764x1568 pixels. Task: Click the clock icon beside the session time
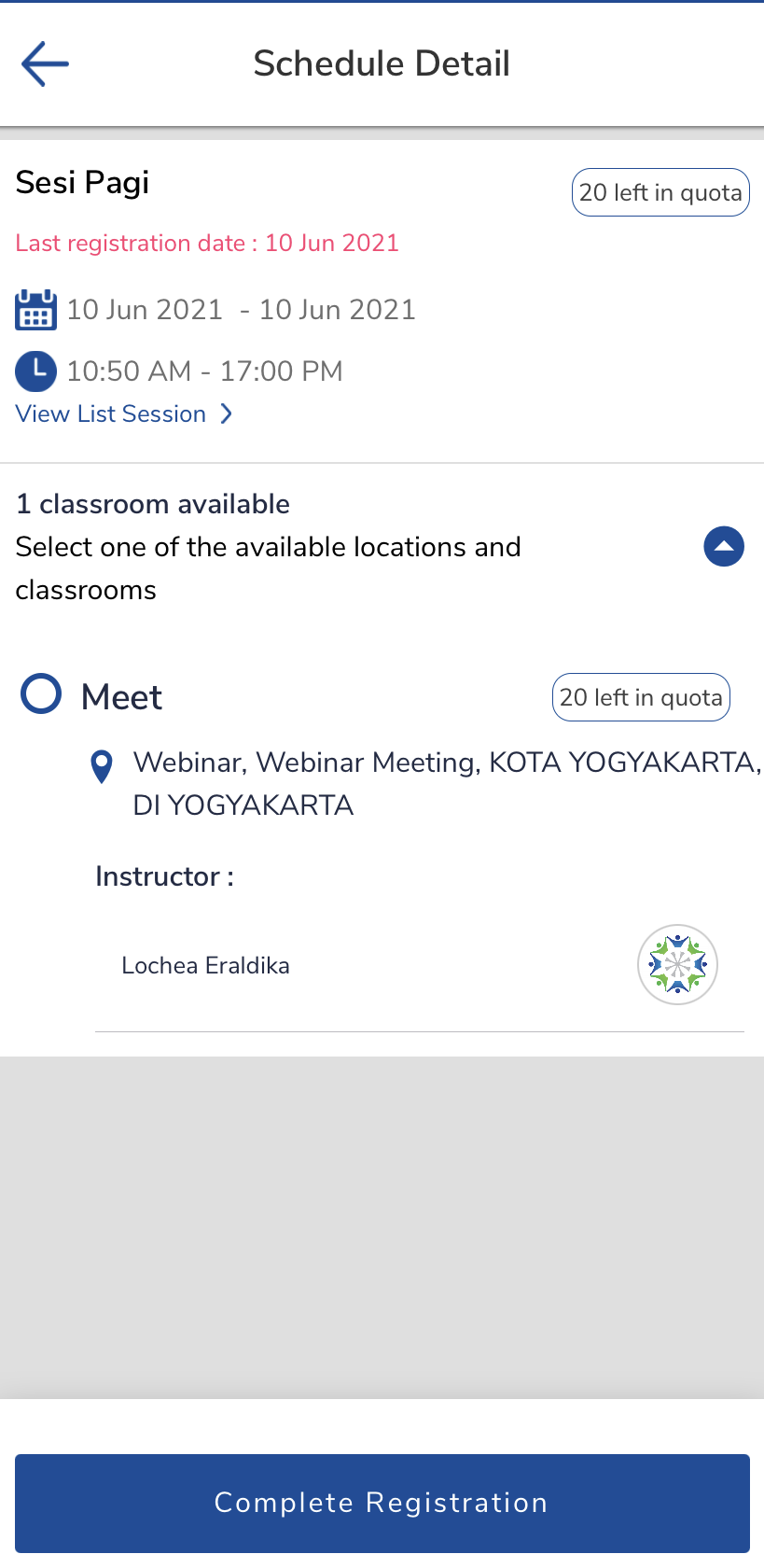(36, 371)
